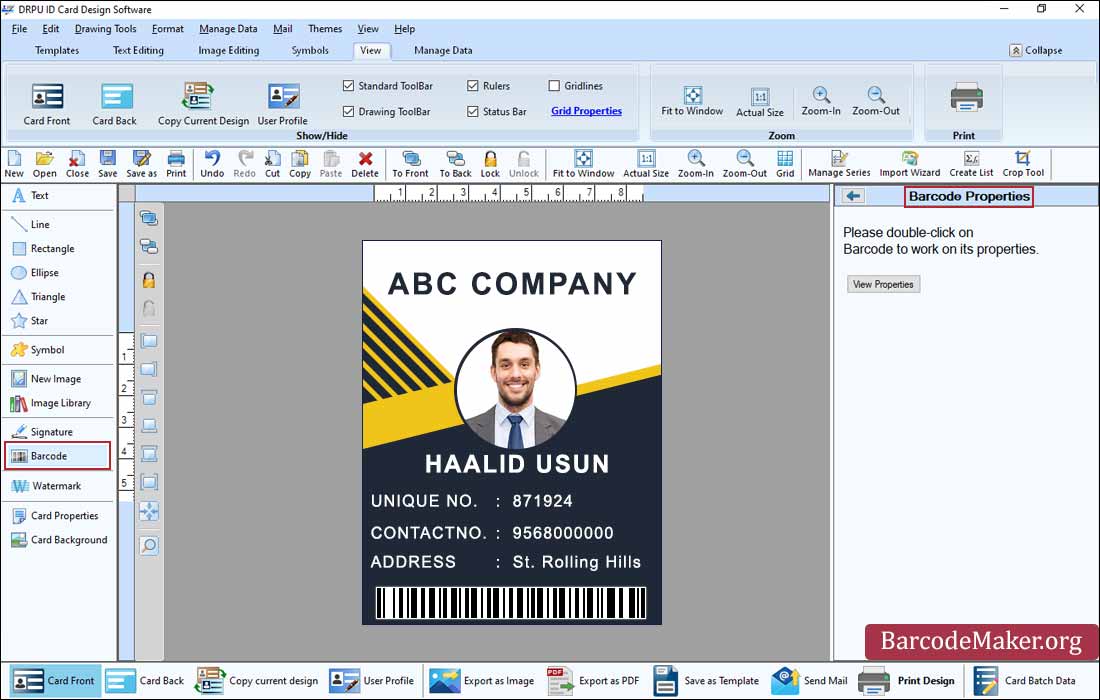
Task: Open the File menu
Action: (x=20, y=29)
